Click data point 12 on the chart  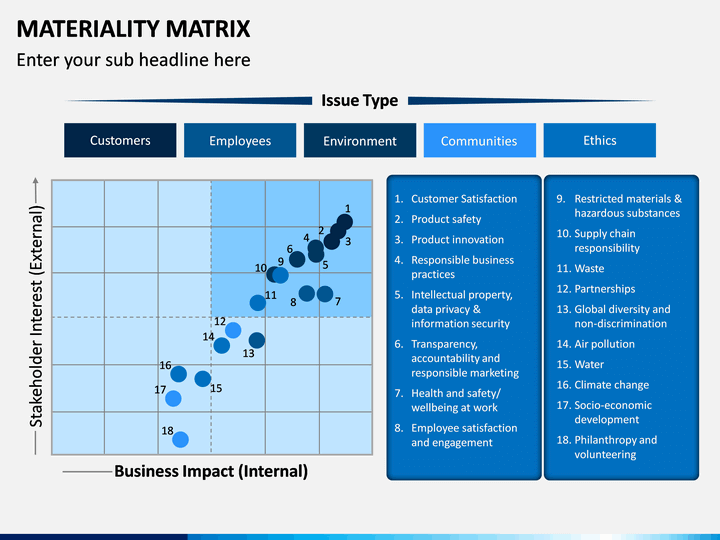(233, 330)
